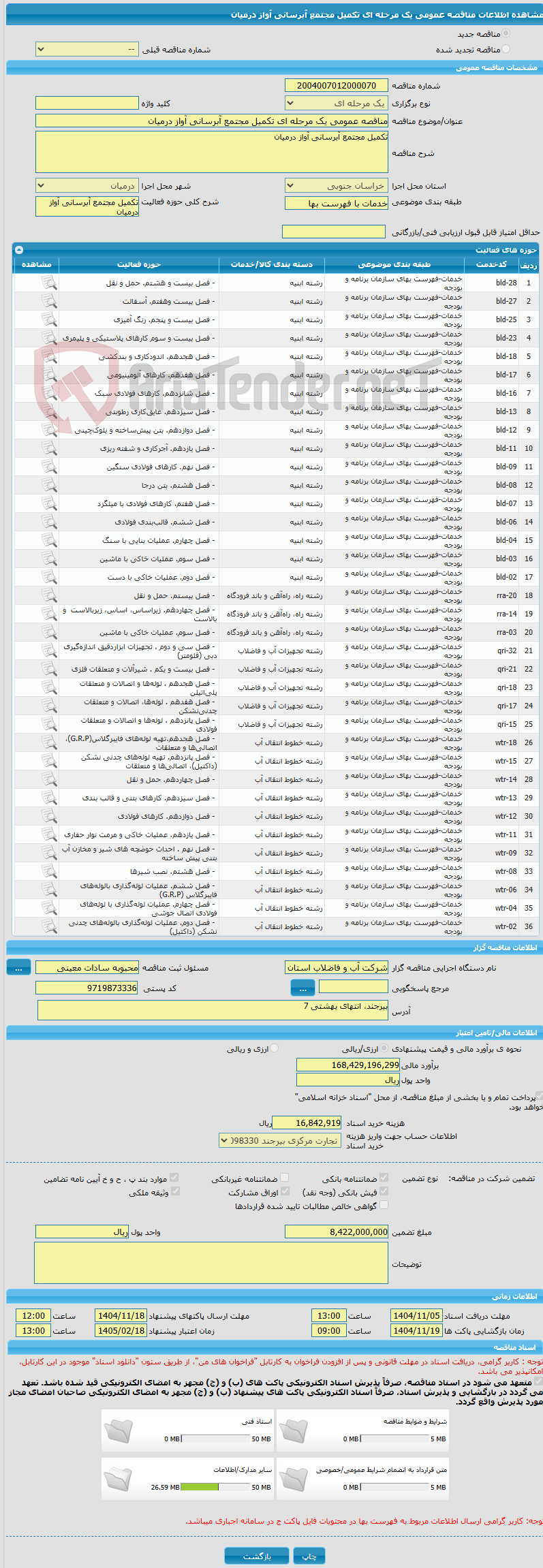Open view icon for row bld-13
Viewport: 543px width, 1568px height.
click(49, 411)
